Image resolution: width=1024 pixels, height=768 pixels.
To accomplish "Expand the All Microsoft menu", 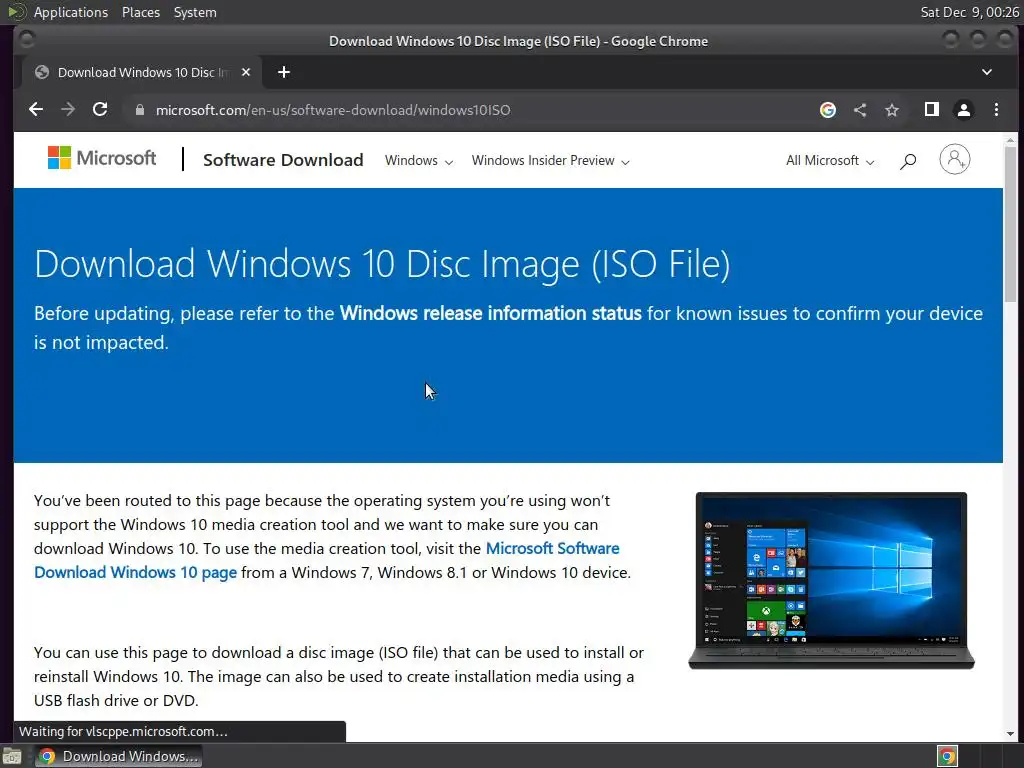I will tap(830, 161).
